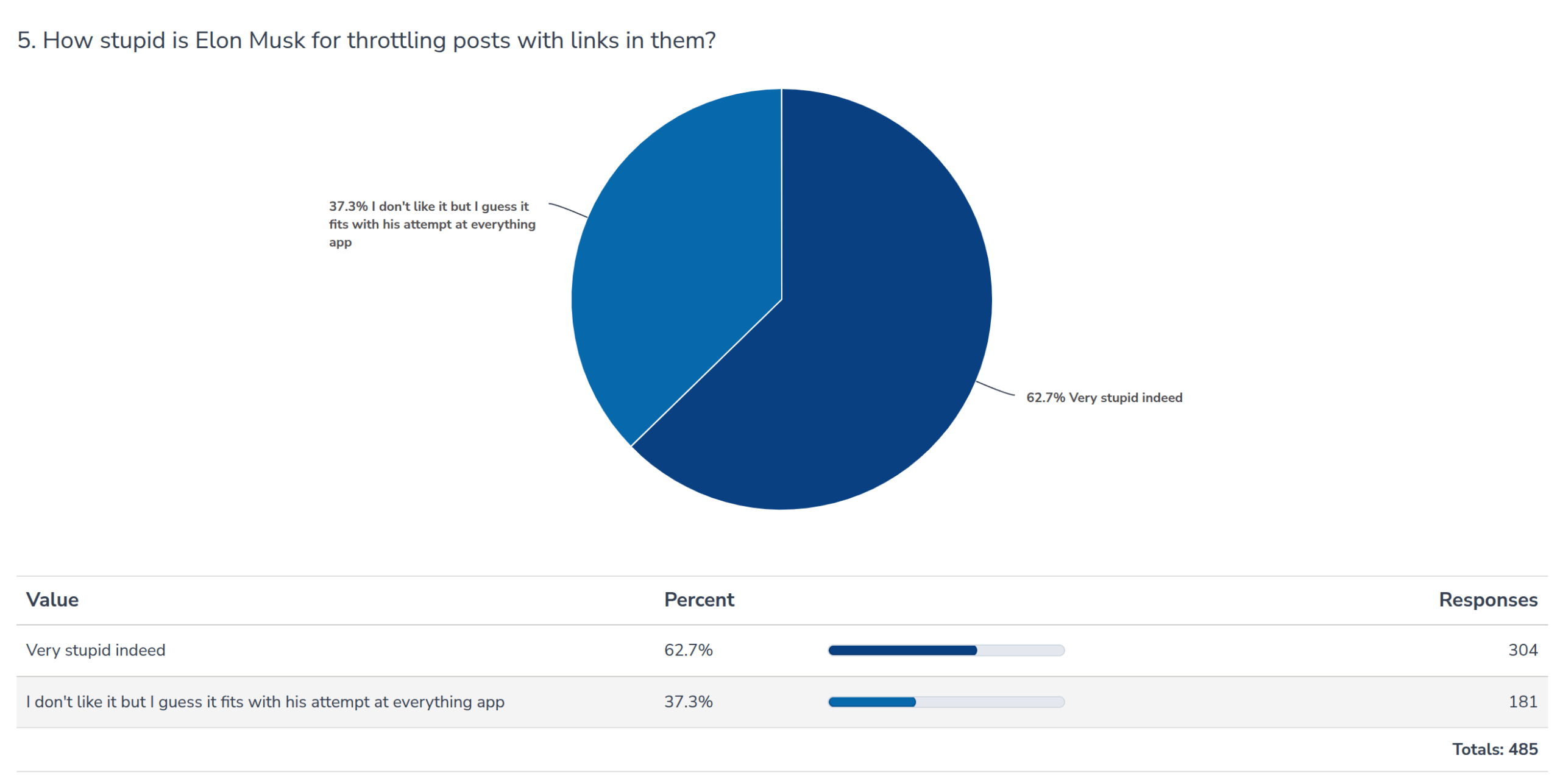The height and width of the screenshot is (784, 1560).
Task: Click the 181 responses count
Action: pyautogui.click(x=1522, y=702)
